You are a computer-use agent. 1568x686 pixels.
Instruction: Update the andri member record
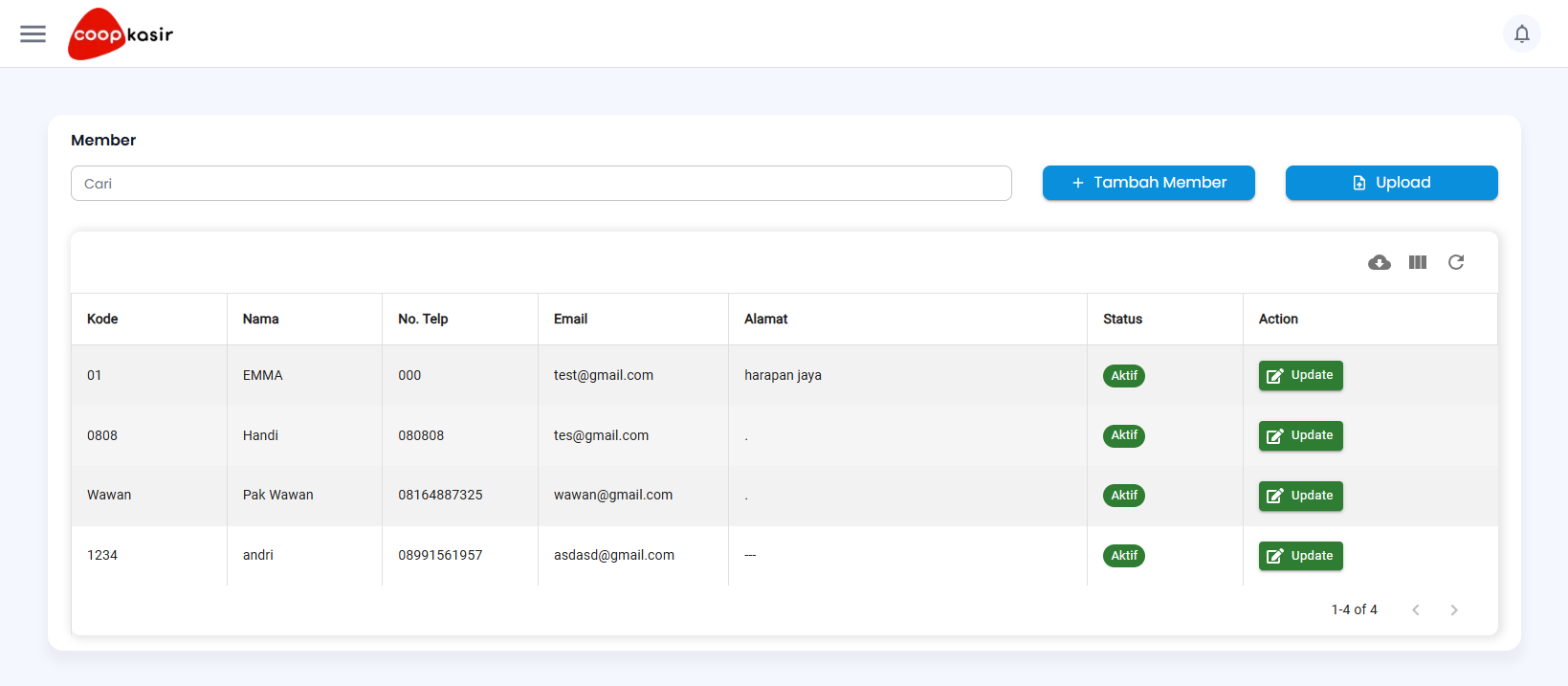[x=1300, y=556]
